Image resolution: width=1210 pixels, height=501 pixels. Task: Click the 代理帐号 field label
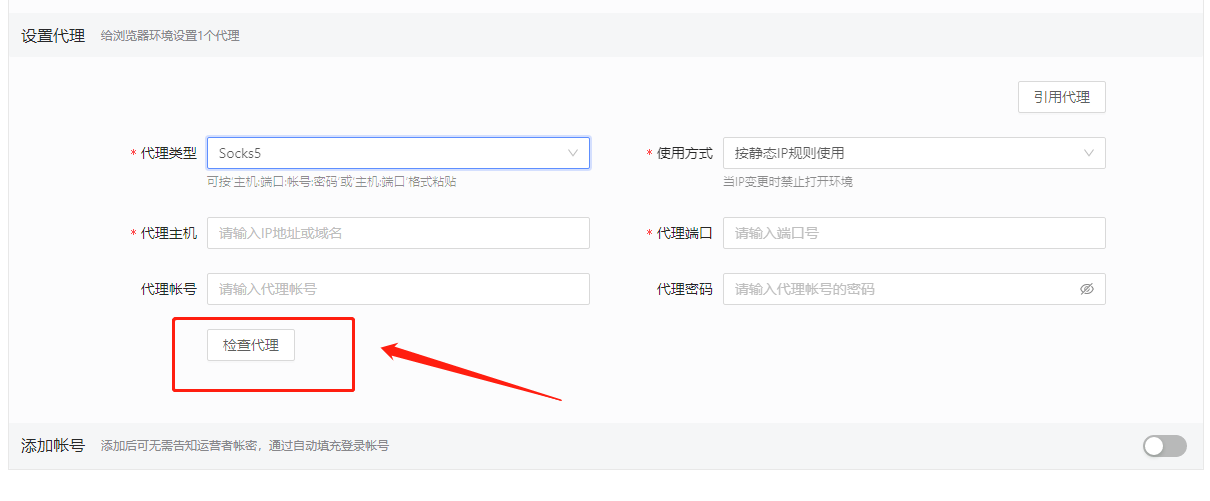[x=169, y=289]
